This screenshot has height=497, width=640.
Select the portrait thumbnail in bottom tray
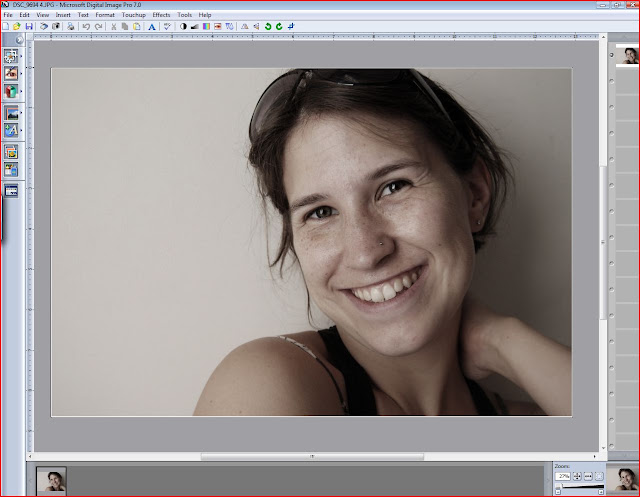(51, 481)
